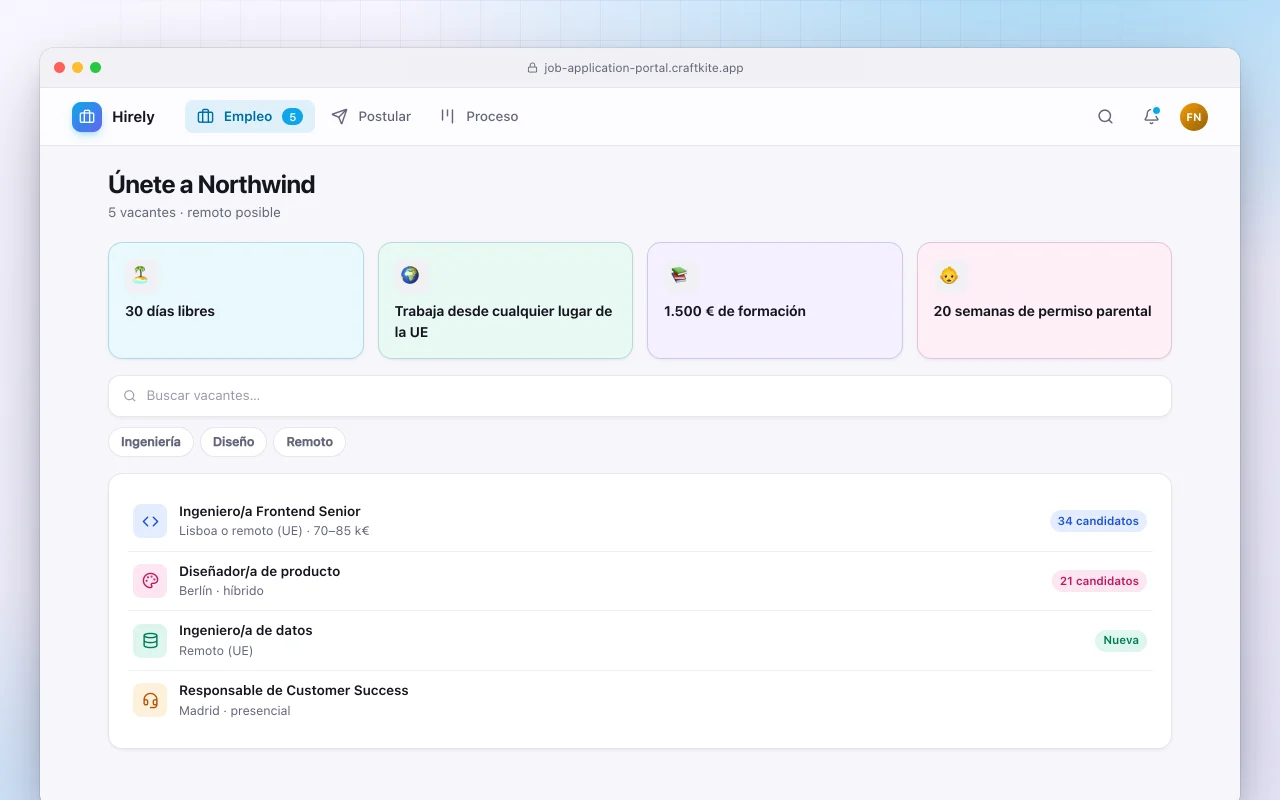
Task: Select the 20 semanas de permiso parental card
Action: coord(1044,300)
